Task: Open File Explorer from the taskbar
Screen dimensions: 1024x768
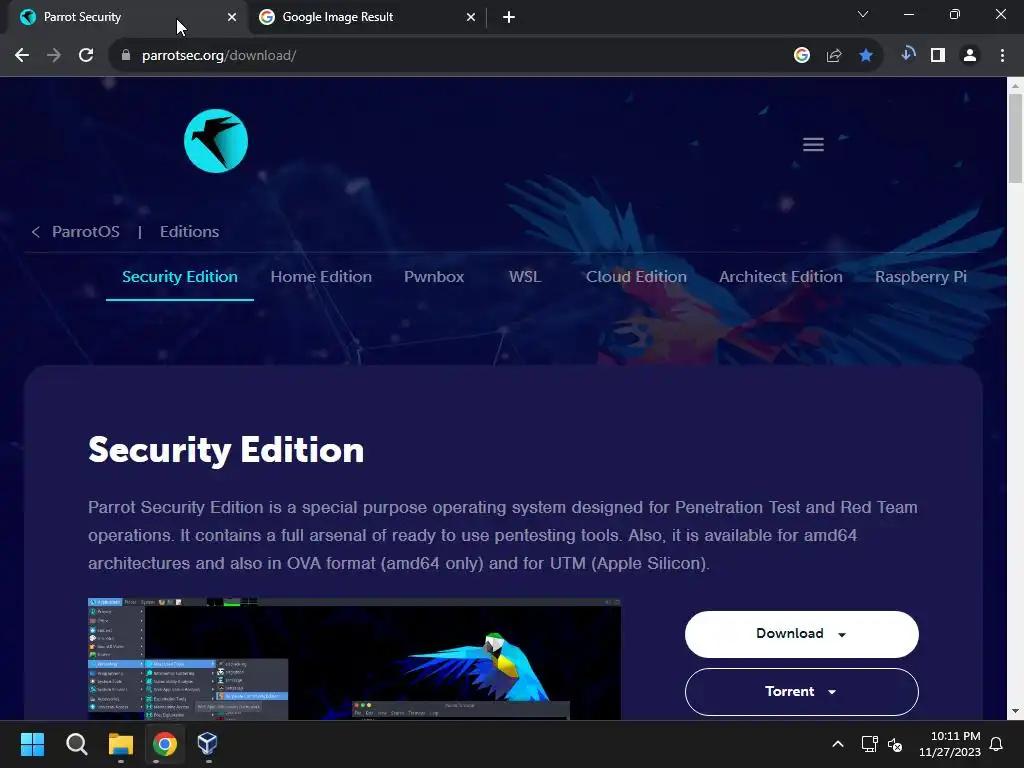Action: coord(121,744)
